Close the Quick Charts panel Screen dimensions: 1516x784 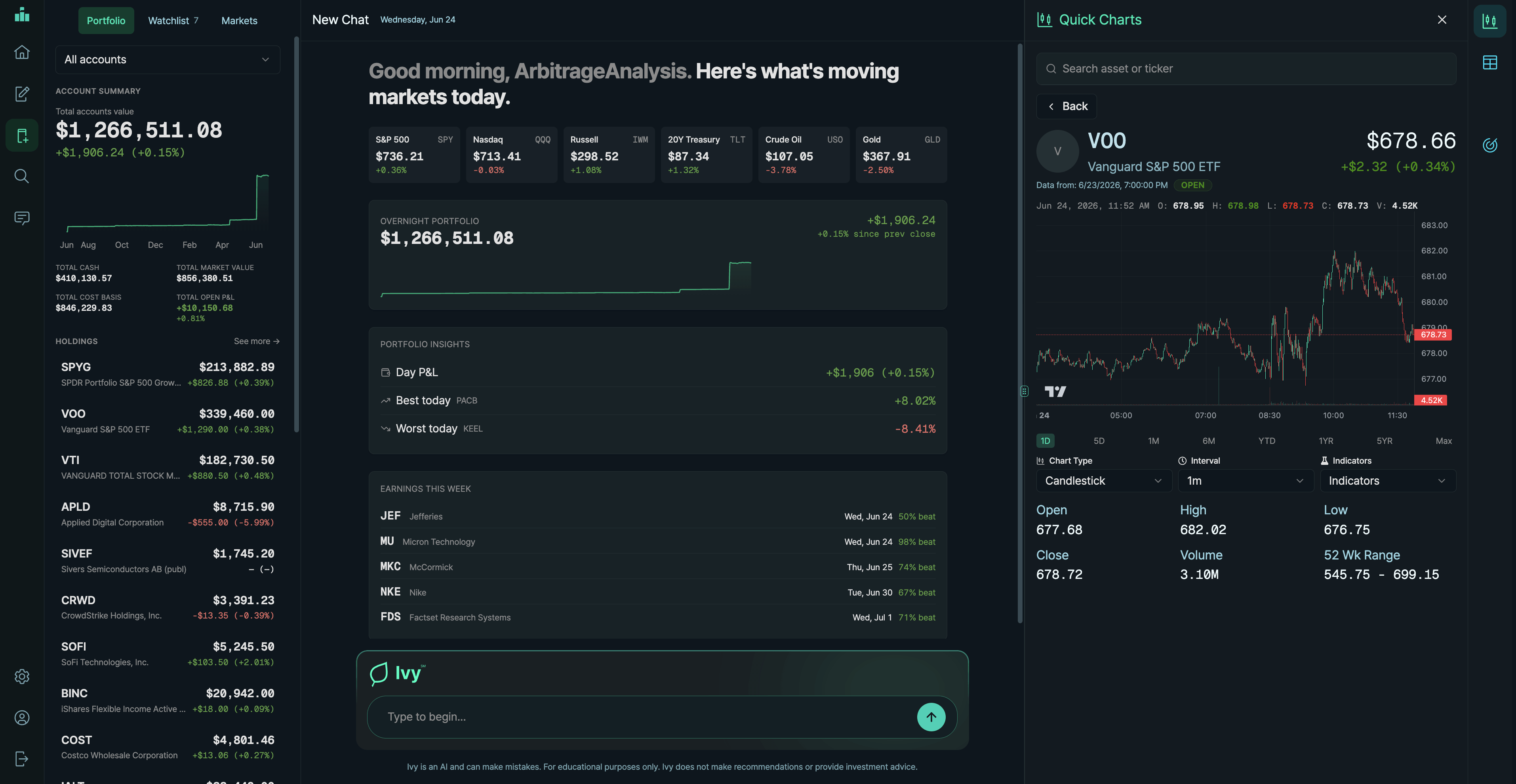click(x=1442, y=19)
